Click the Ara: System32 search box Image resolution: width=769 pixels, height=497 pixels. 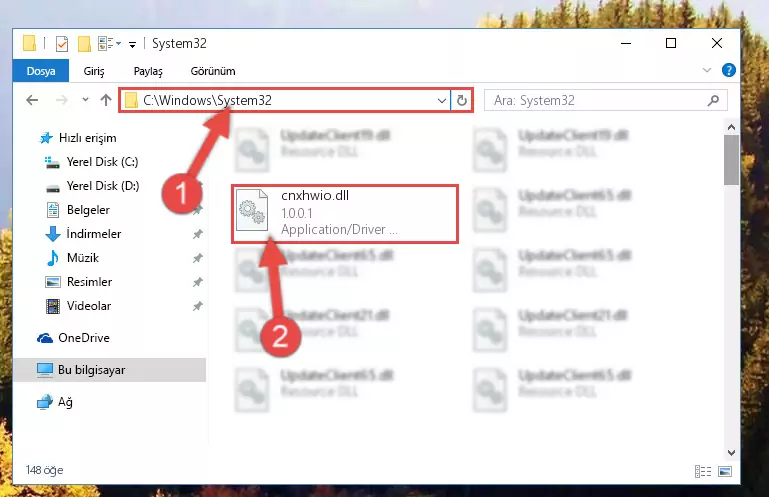pos(605,101)
